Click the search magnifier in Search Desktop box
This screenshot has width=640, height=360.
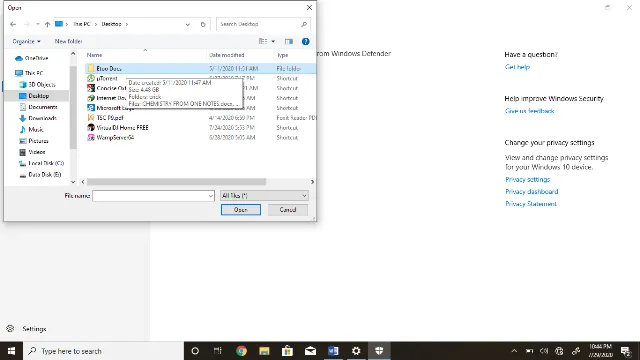click(x=304, y=24)
